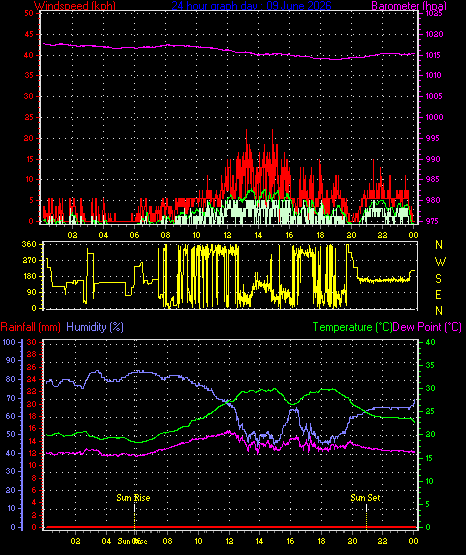Click the 25 value on temperature axis
The image size is (466, 555).
[x=430, y=411]
